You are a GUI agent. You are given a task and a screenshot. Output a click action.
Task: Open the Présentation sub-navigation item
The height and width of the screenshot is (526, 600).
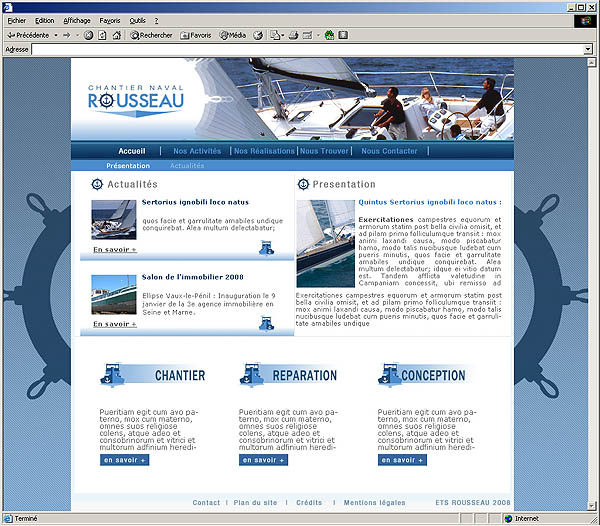point(128,166)
